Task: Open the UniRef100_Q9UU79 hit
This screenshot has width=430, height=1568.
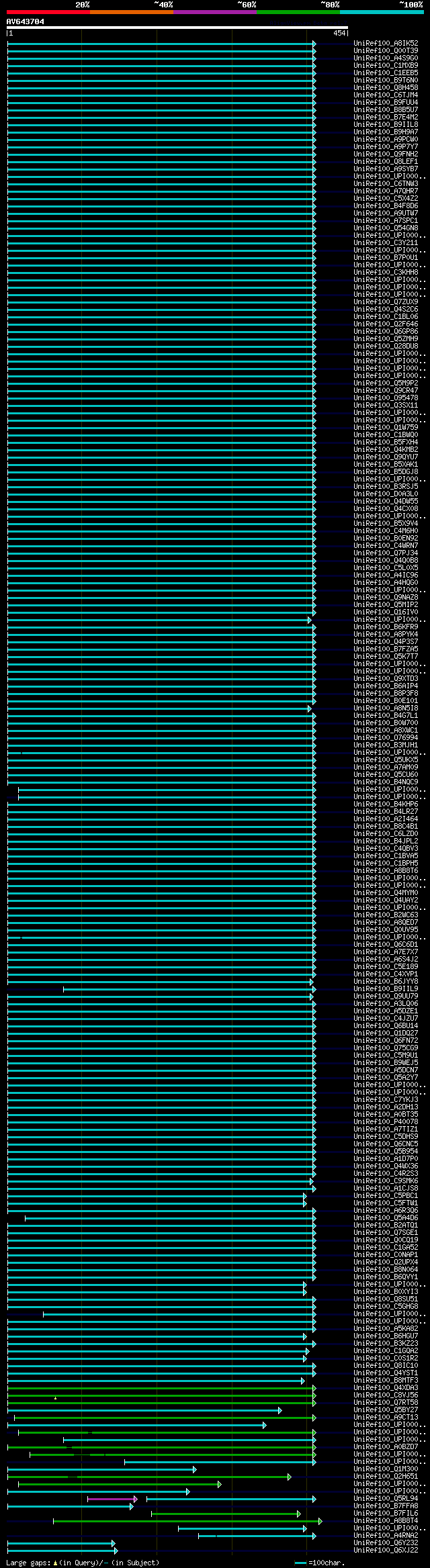Action: coord(386,997)
